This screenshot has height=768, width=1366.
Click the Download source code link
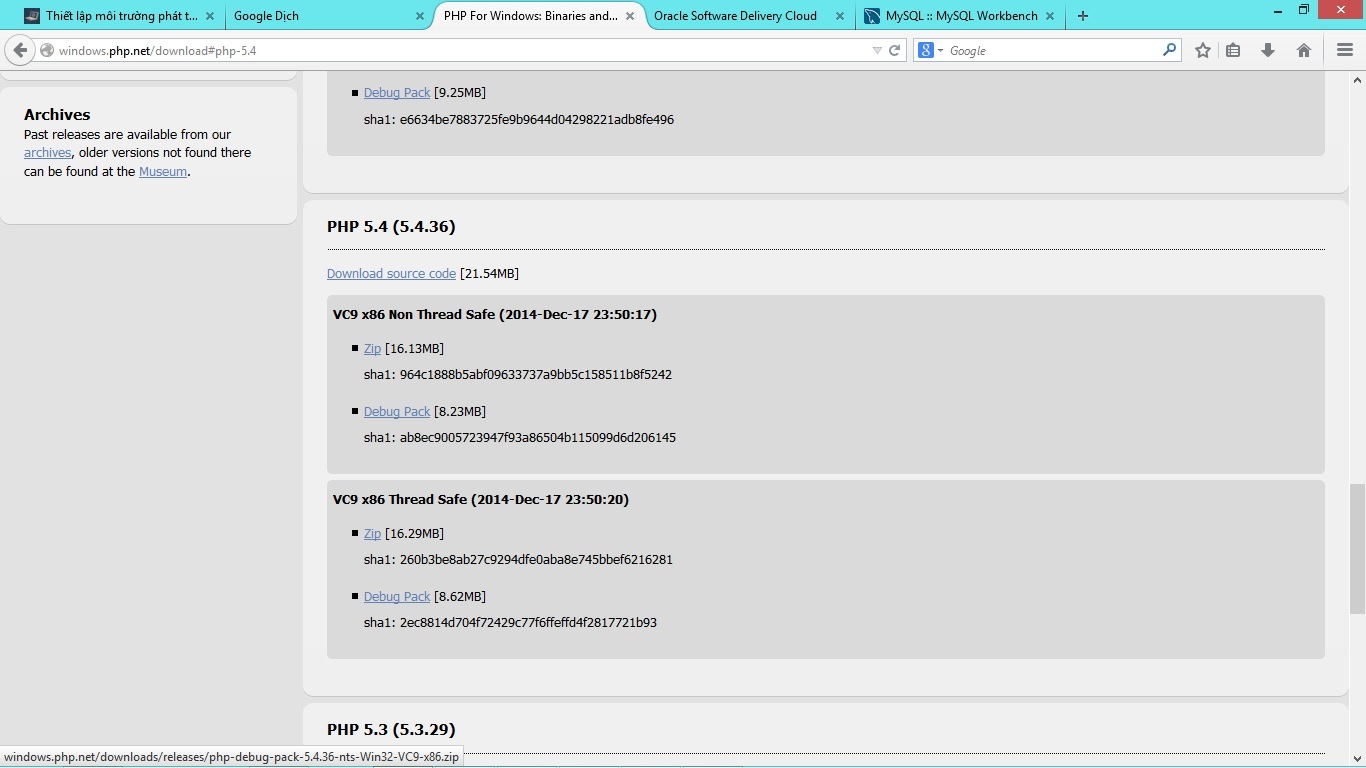coord(391,274)
